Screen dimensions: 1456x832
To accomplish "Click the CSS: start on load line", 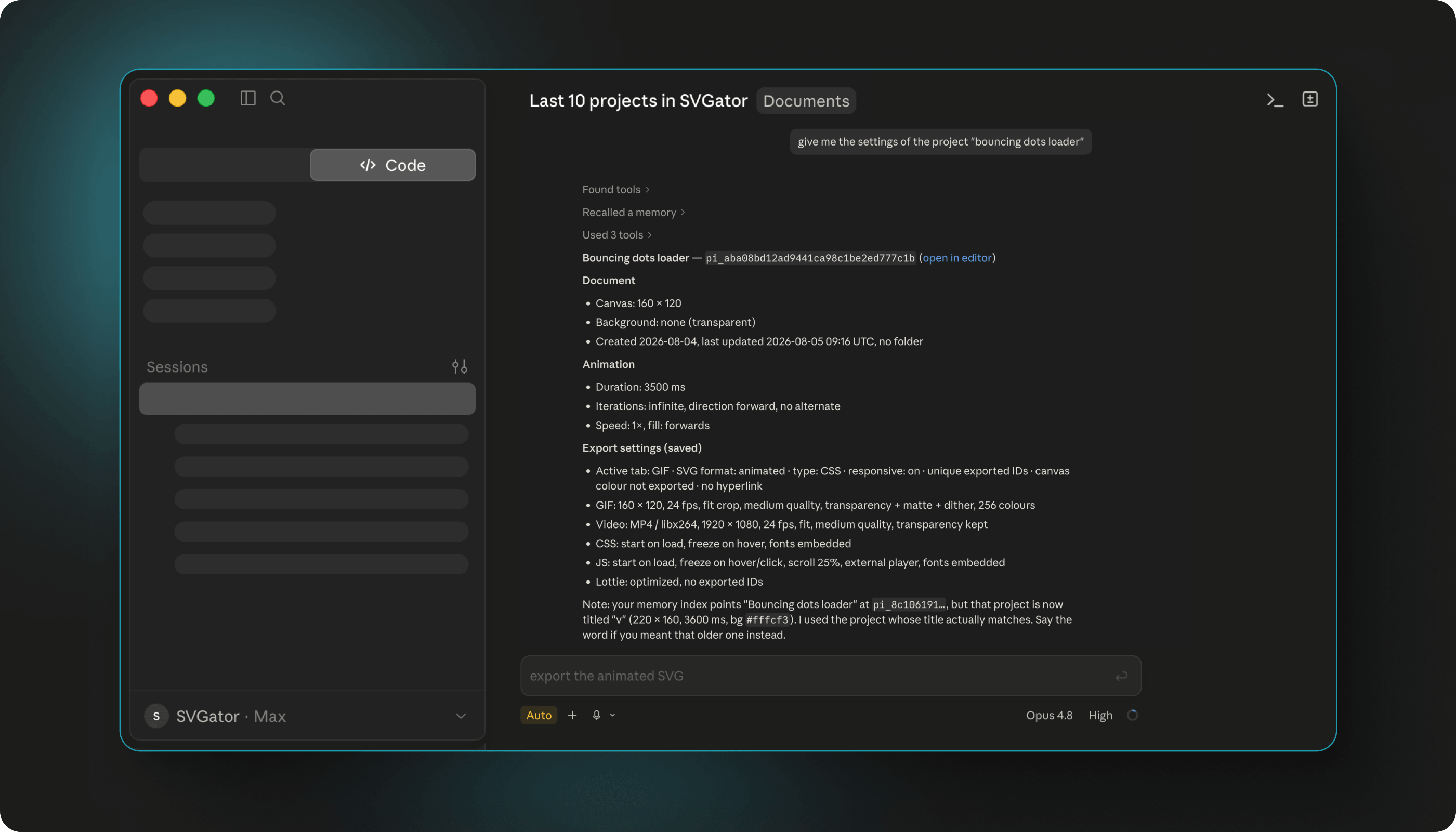I will coord(724,544).
